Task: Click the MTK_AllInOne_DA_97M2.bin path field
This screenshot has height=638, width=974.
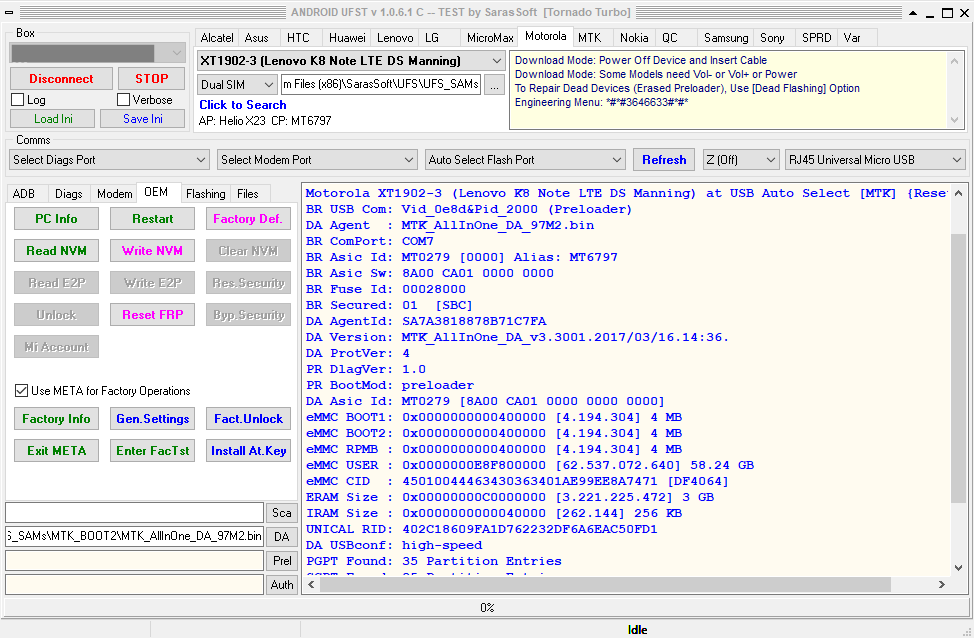Action: click(x=135, y=536)
